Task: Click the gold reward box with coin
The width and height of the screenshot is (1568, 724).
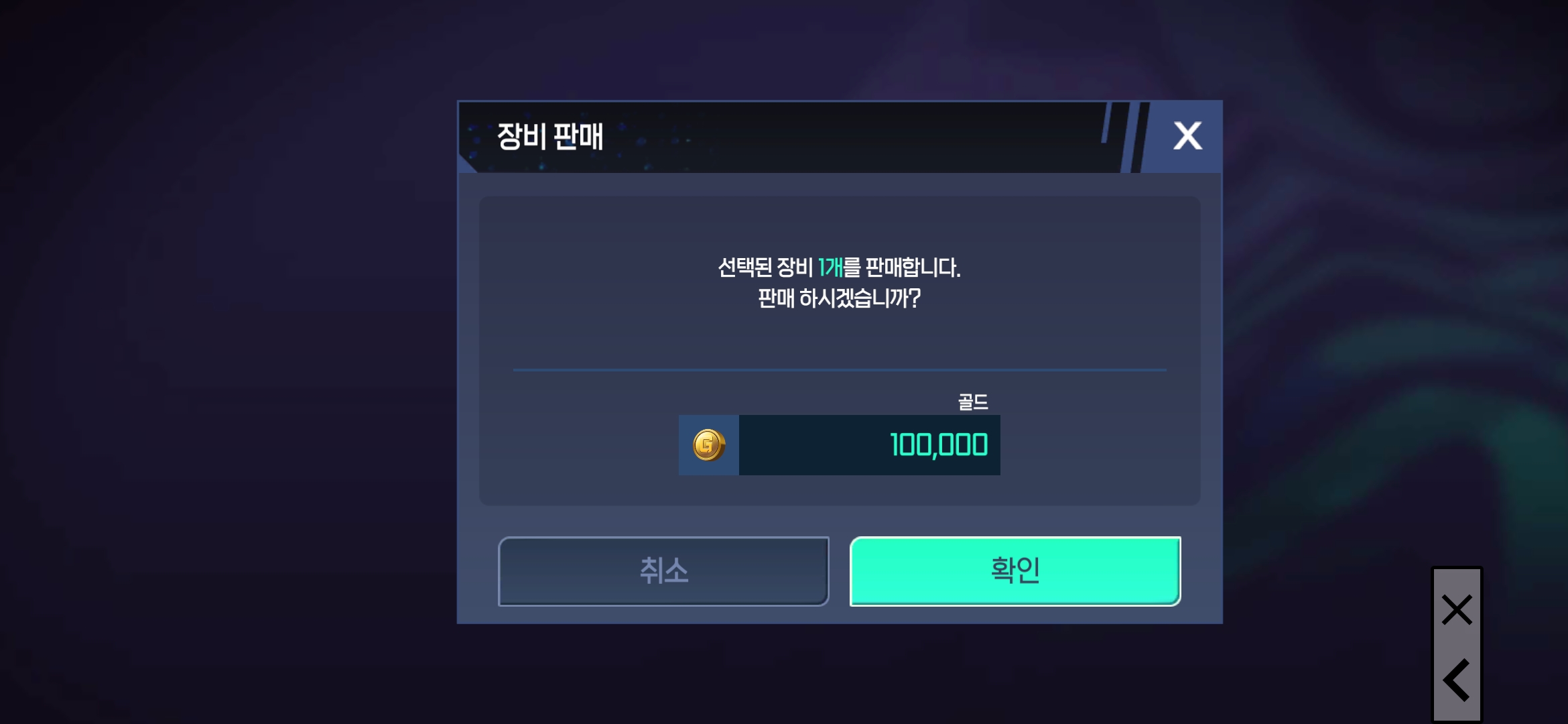Action: pos(840,445)
